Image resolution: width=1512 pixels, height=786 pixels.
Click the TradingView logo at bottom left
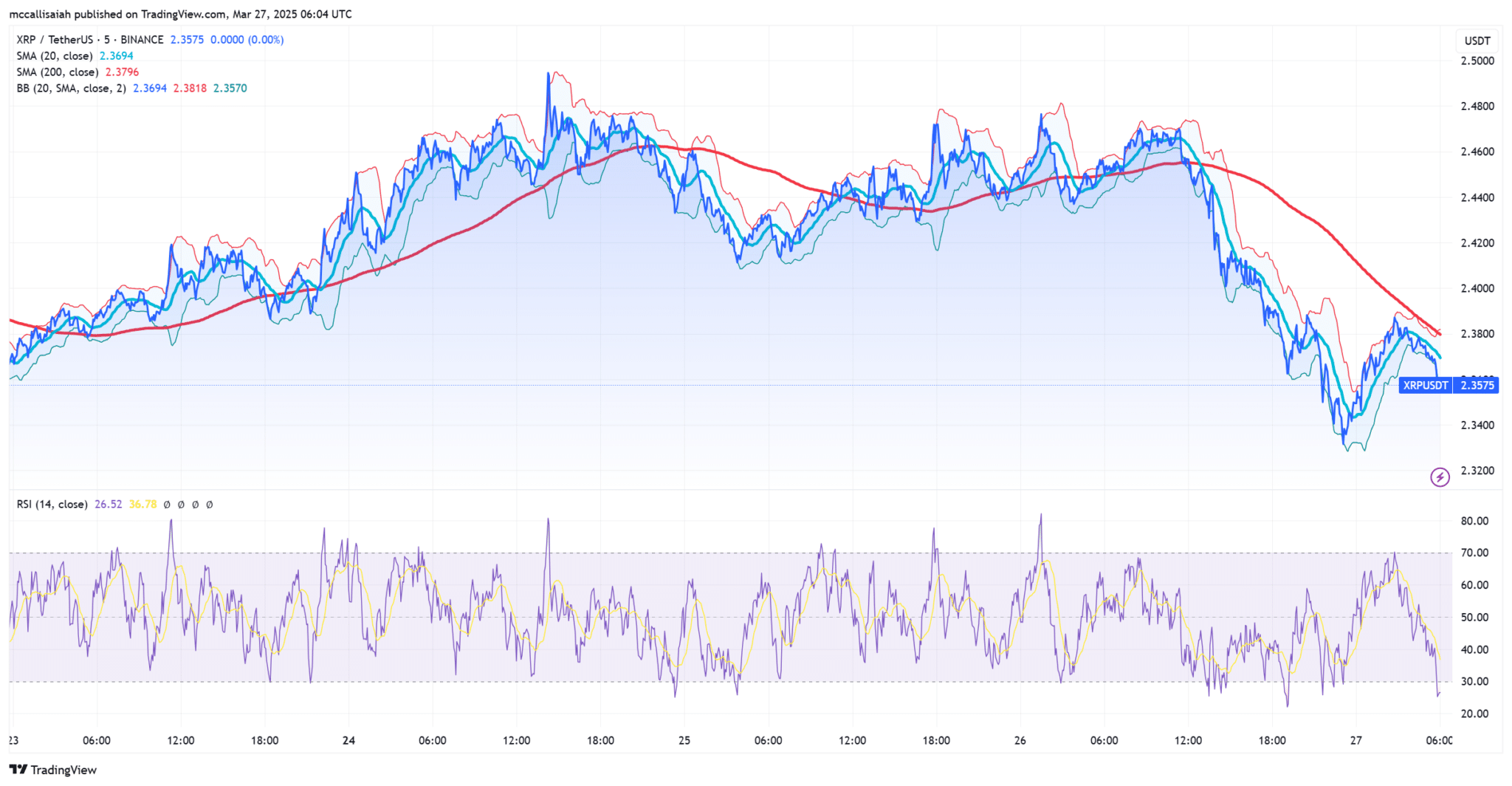tap(53, 770)
